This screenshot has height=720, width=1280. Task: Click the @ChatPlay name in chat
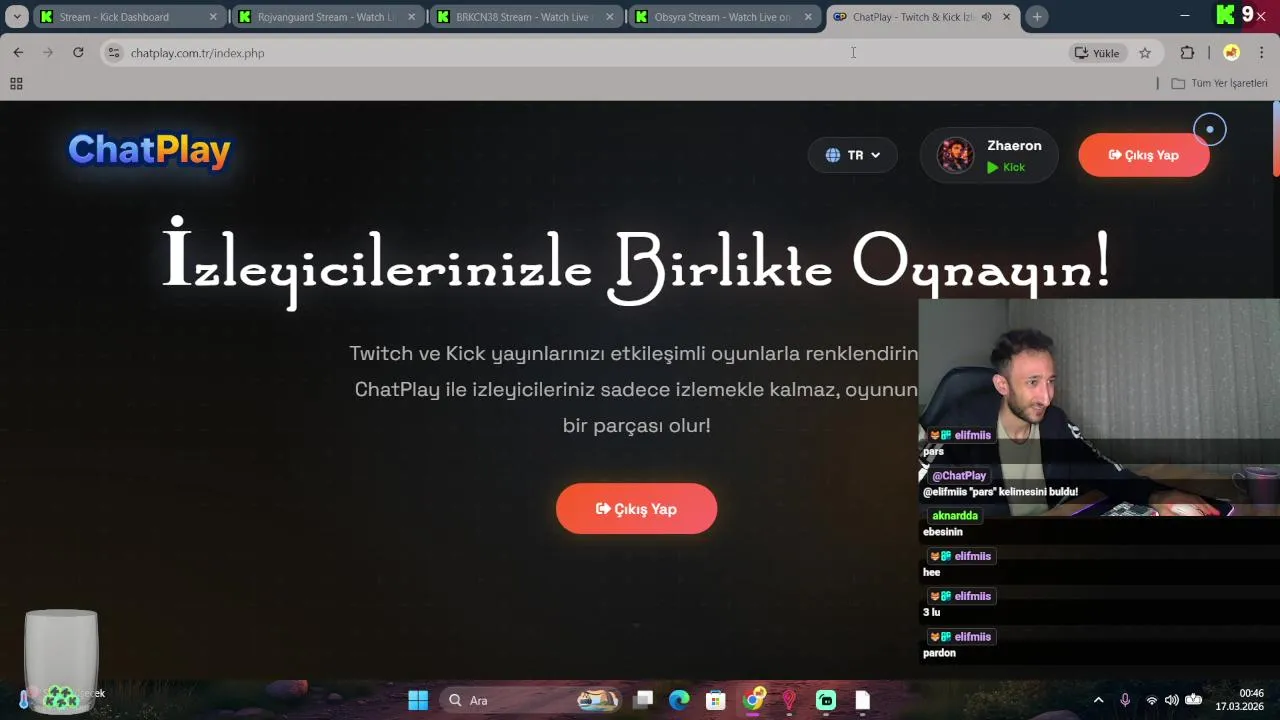(959, 476)
